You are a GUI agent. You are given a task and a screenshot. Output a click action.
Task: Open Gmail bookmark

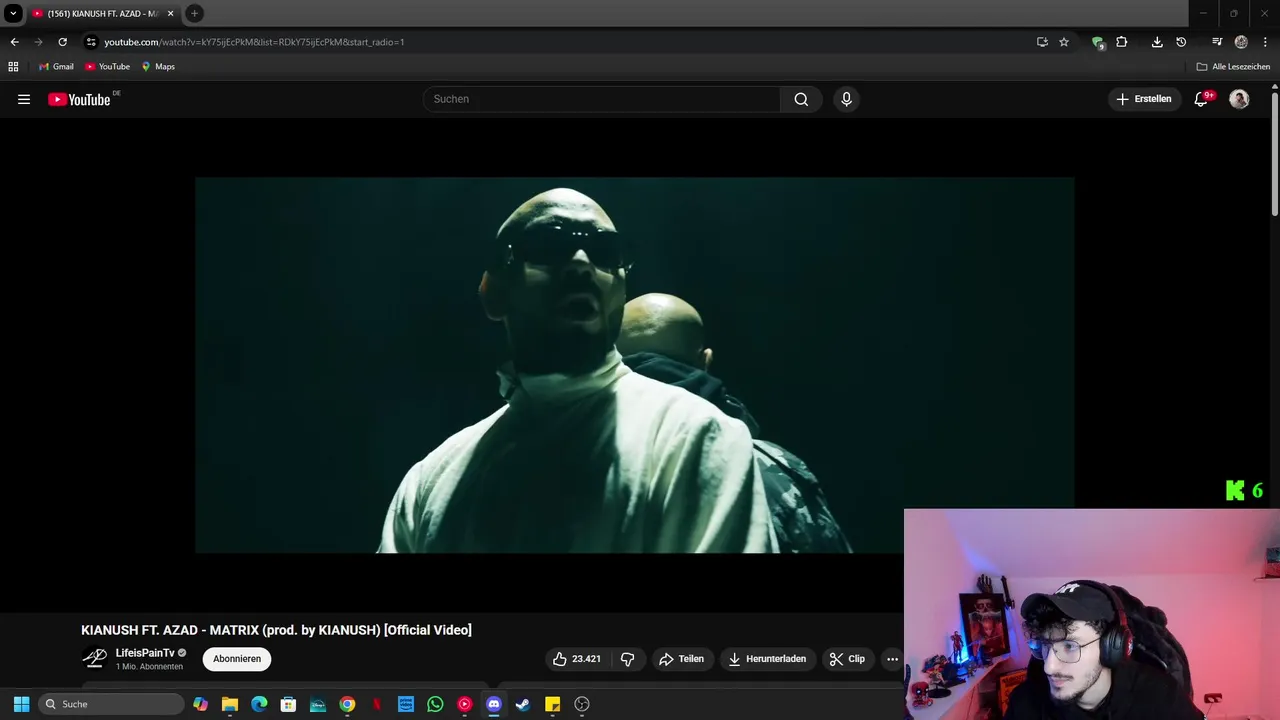tap(56, 67)
